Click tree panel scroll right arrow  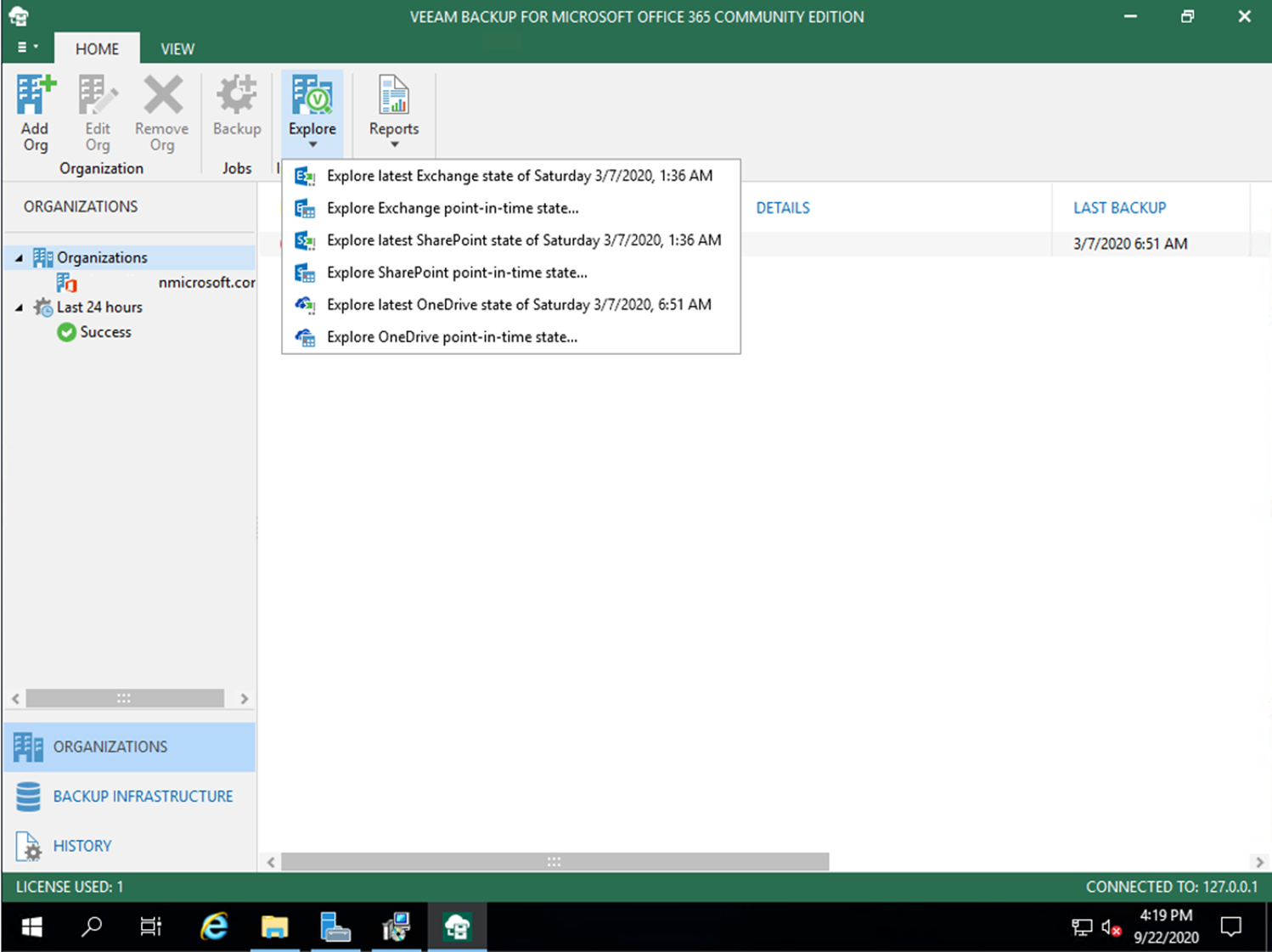point(245,699)
